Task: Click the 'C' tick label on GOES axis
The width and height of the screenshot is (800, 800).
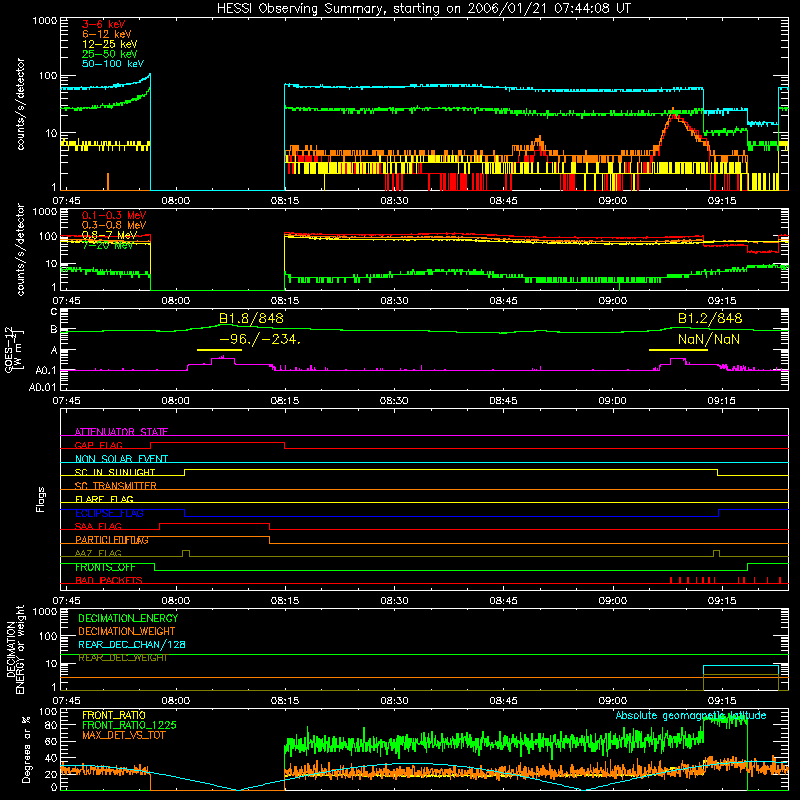Action: 54,312
